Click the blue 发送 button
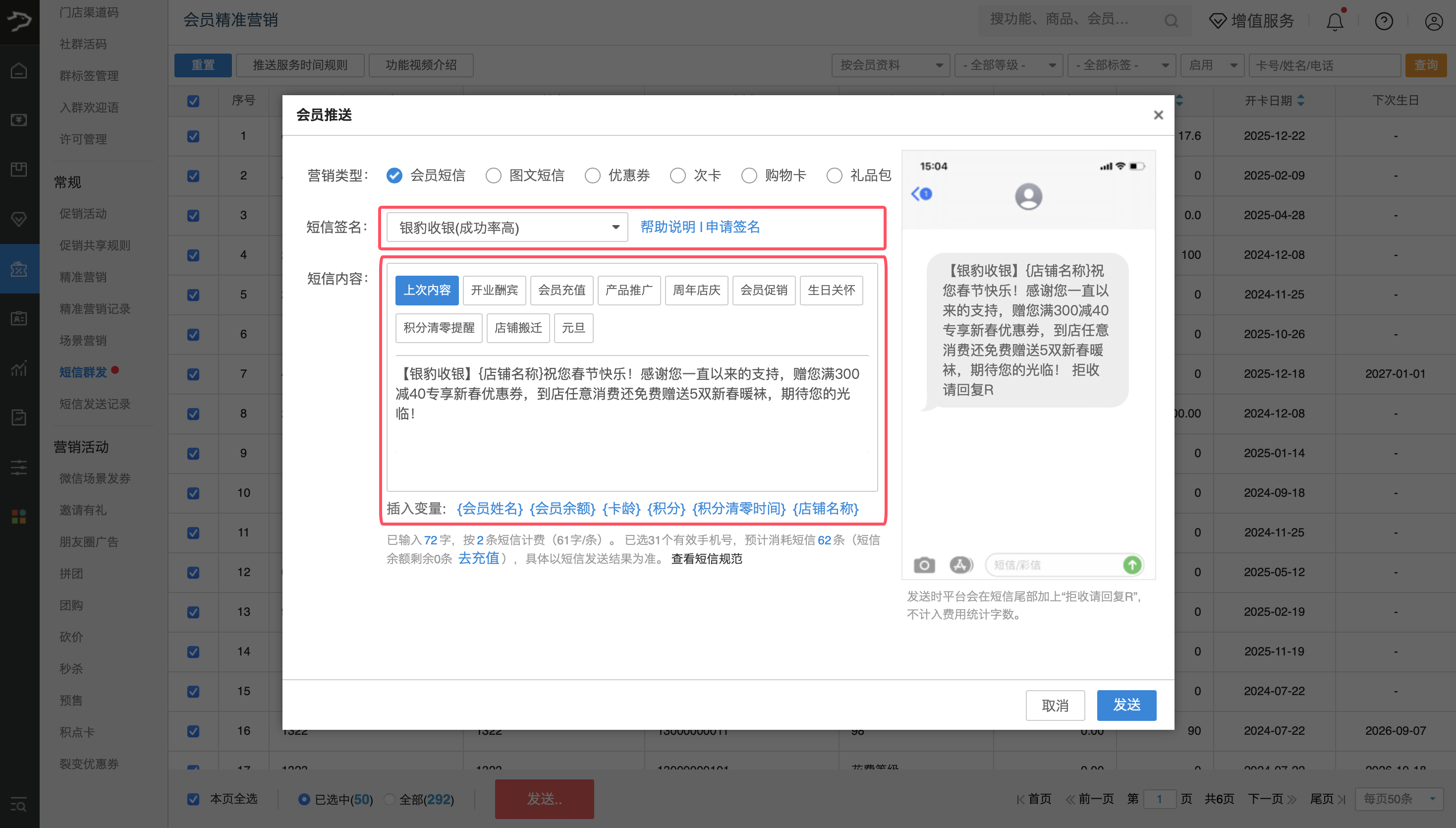The image size is (1456, 828). click(x=1126, y=705)
